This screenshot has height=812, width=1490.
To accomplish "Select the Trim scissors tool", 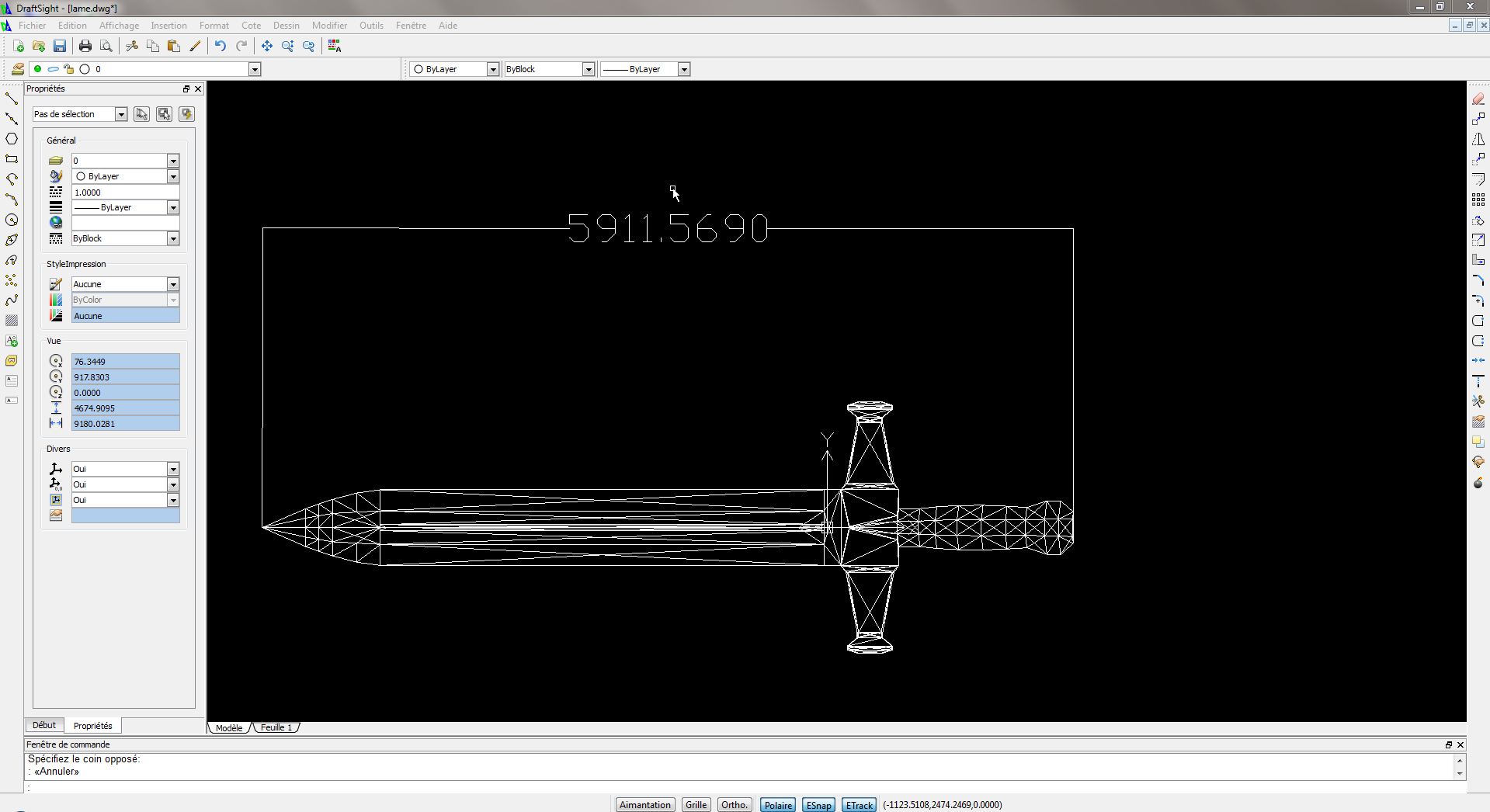I will 1478,401.
